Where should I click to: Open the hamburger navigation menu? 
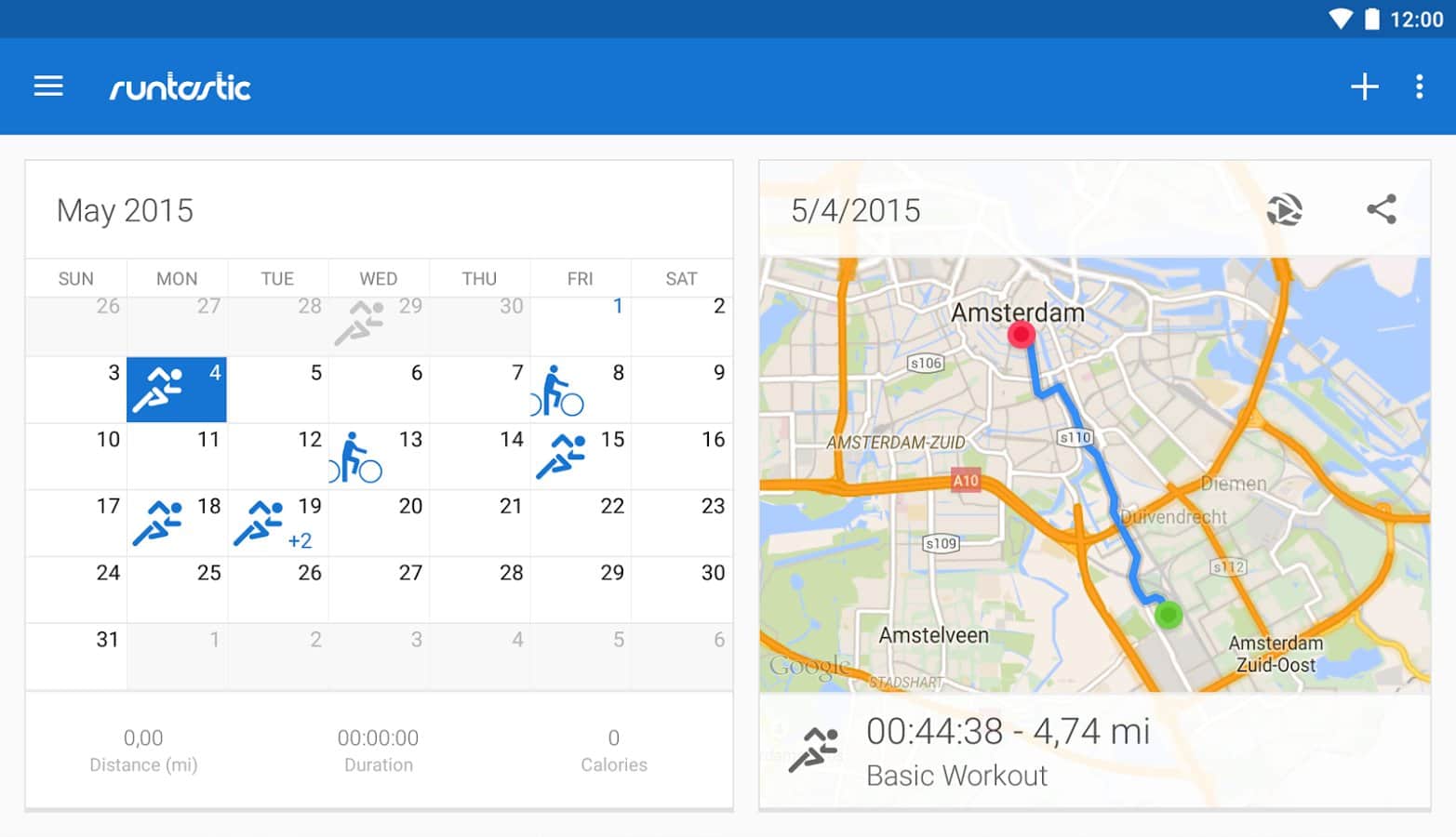[48, 86]
